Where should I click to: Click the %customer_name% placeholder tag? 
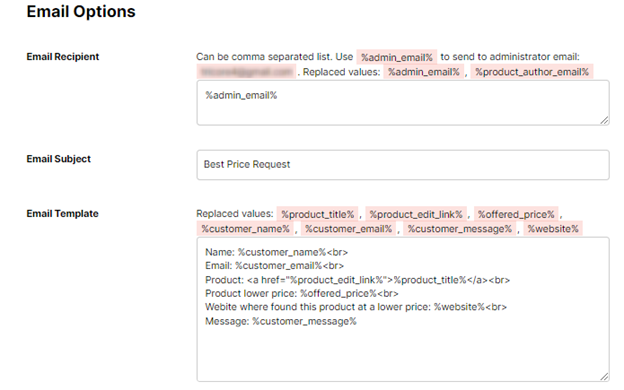pyautogui.click(x=245, y=229)
